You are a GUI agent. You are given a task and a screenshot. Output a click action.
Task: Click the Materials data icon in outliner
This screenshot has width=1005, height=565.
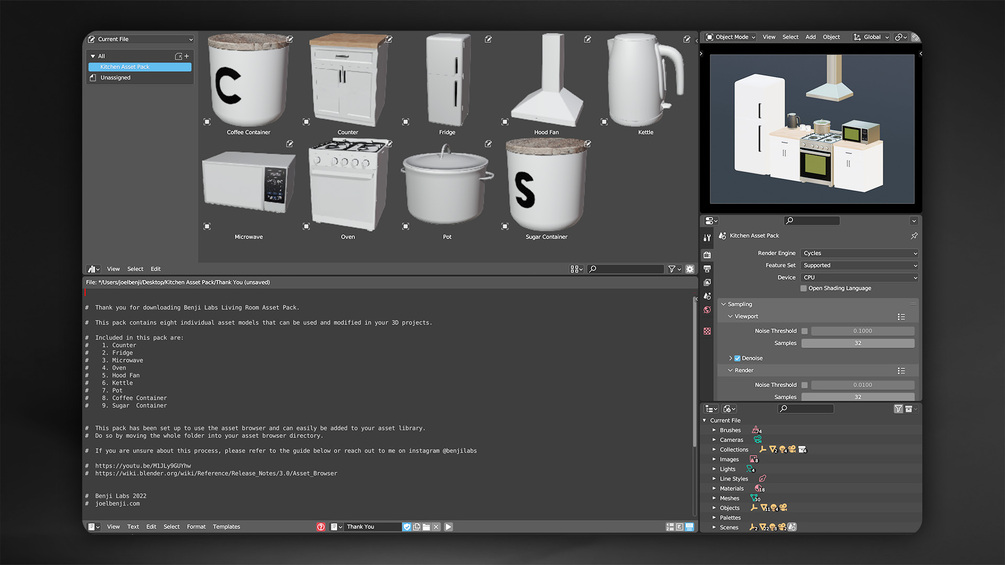coord(759,488)
